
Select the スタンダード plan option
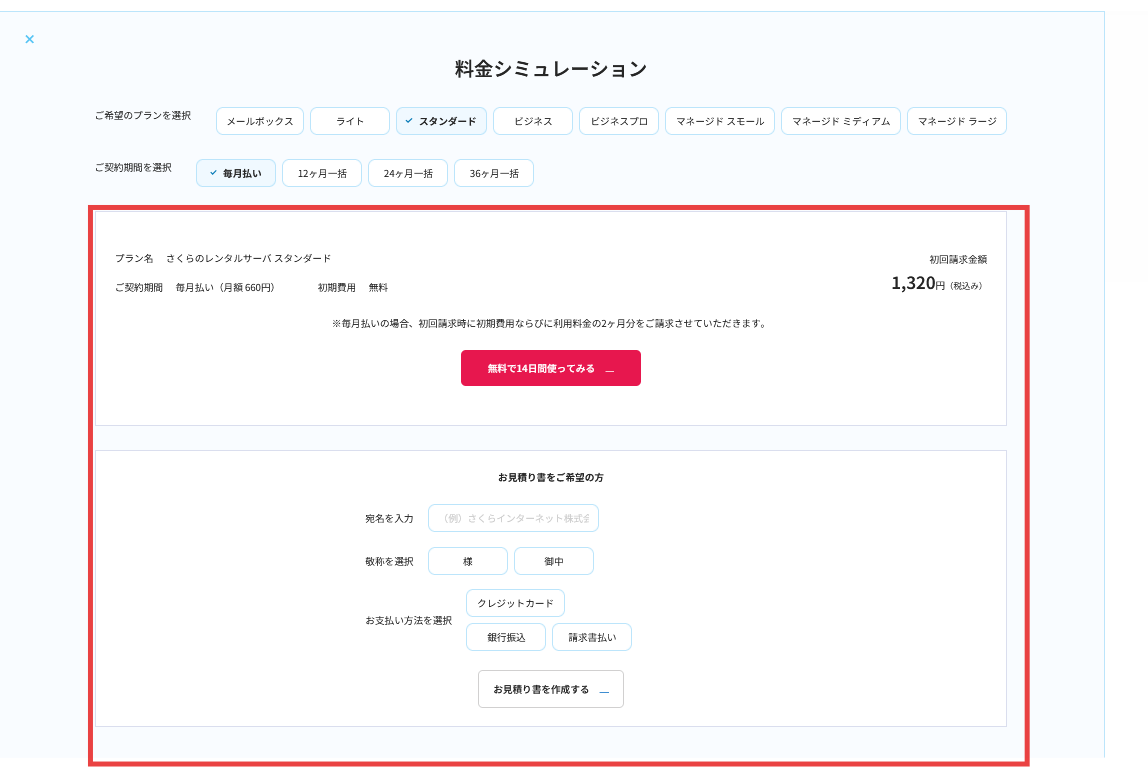(x=441, y=120)
